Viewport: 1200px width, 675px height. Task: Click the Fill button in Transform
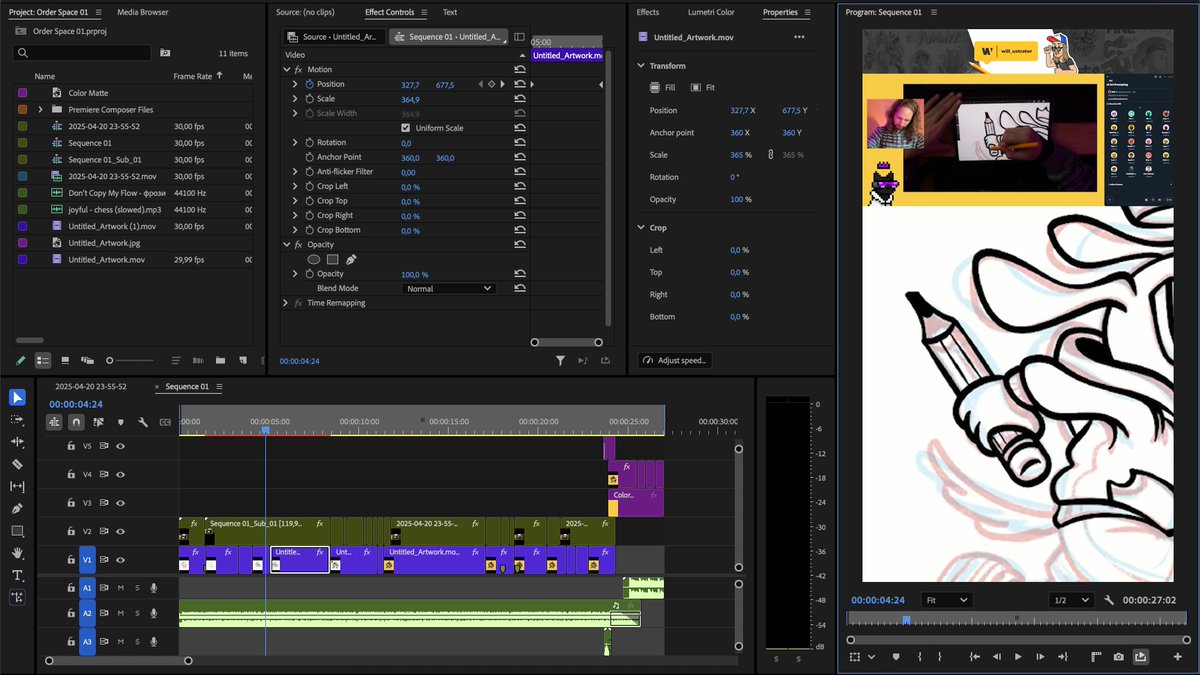(x=663, y=88)
